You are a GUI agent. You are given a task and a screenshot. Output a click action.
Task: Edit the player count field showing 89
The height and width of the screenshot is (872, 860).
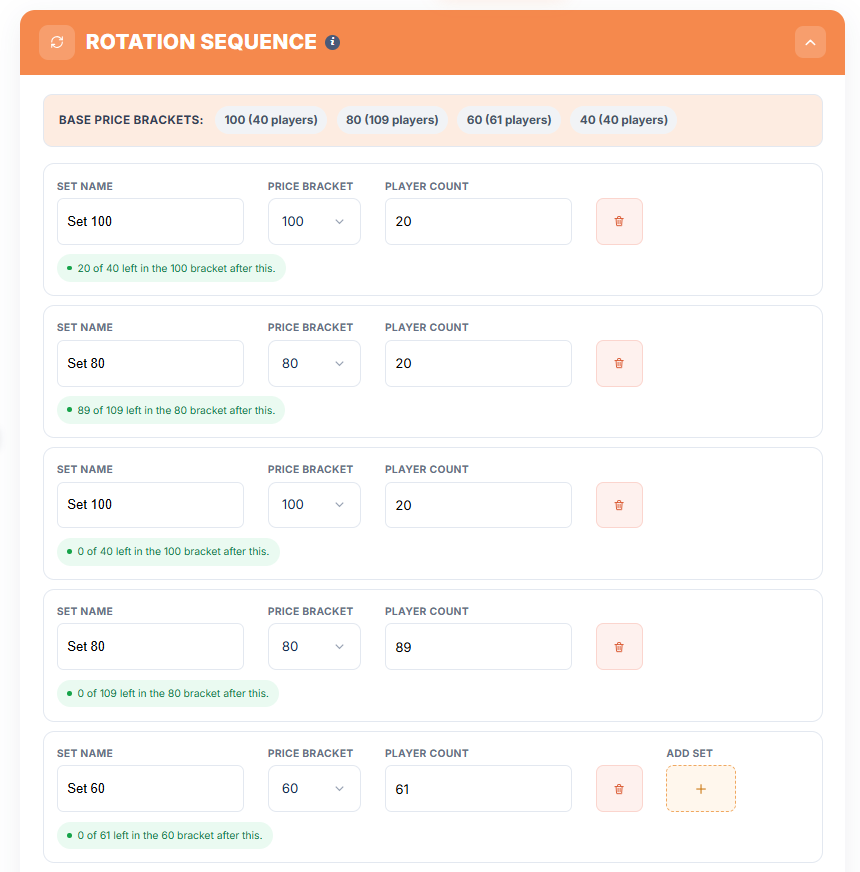click(x=478, y=647)
